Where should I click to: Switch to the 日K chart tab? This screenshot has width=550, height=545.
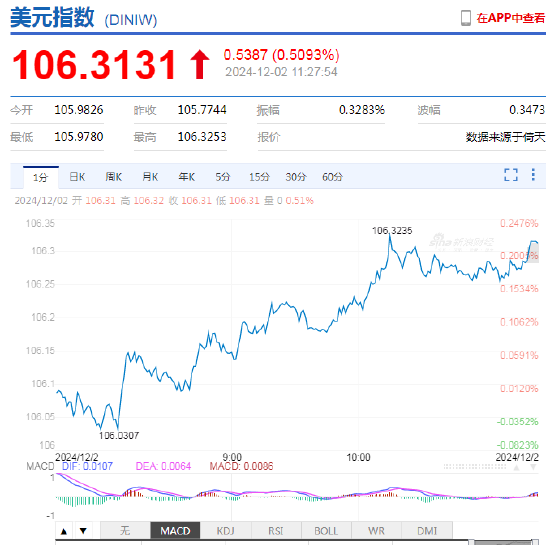(x=77, y=177)
